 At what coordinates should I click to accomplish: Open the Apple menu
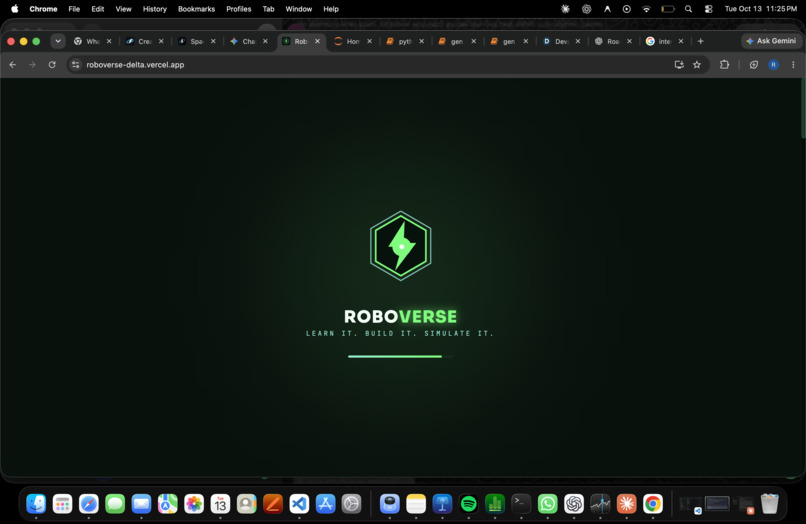tap(14, 9)
